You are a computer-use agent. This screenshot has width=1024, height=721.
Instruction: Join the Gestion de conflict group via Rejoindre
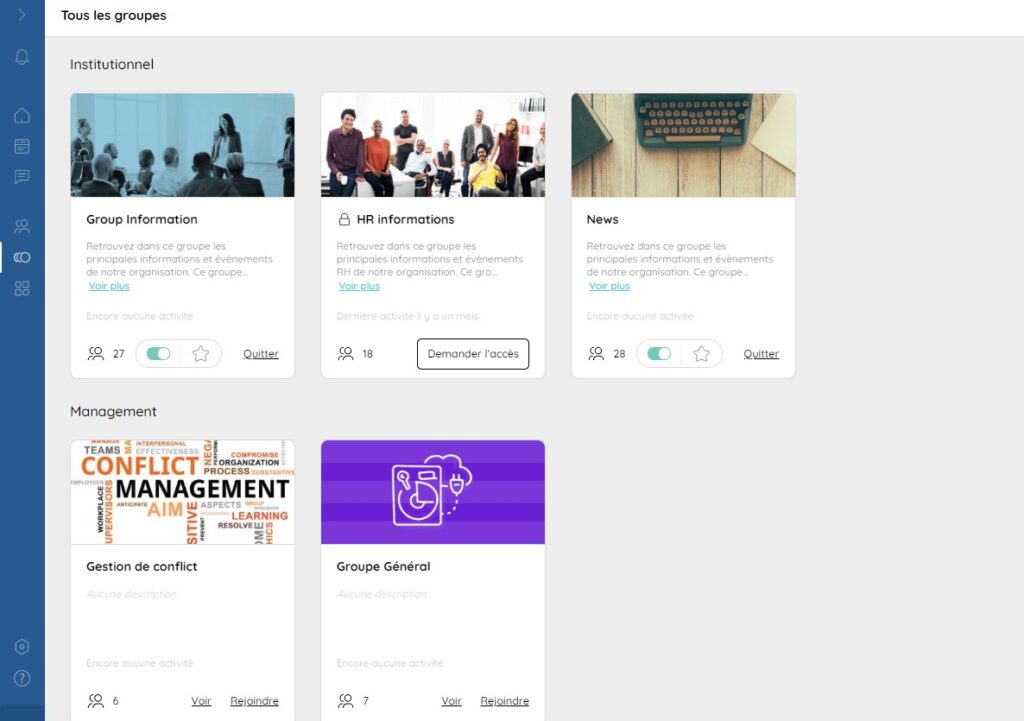254,701
